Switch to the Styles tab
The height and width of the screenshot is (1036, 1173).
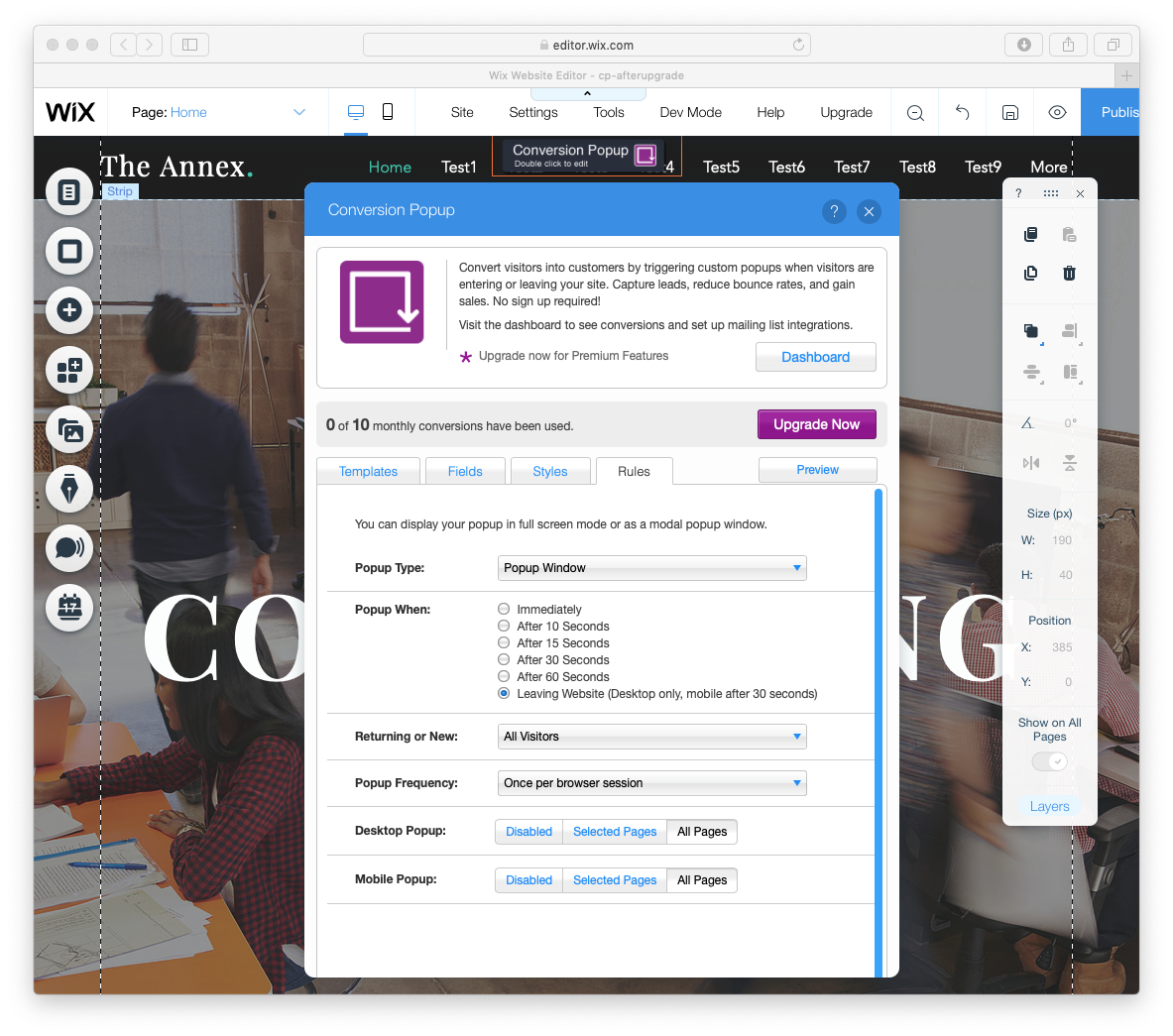[x=550, y=471]
